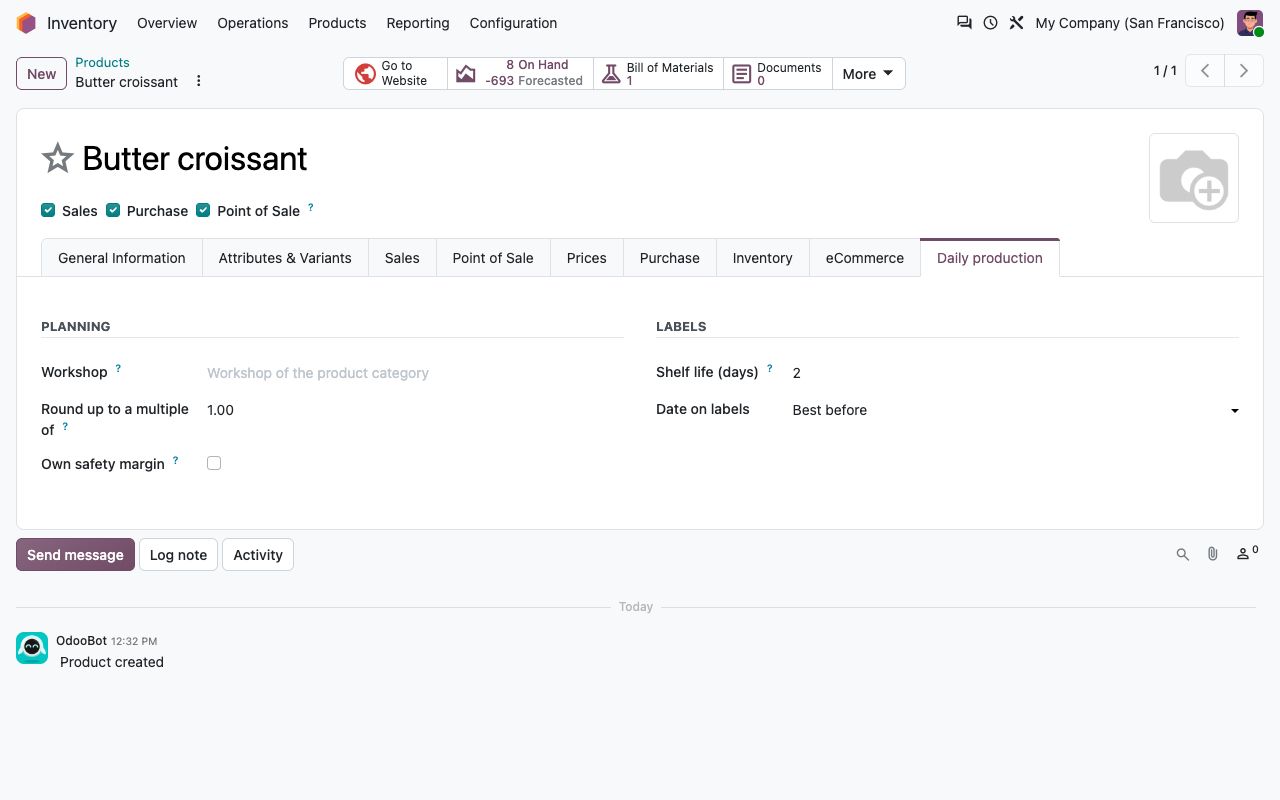Follow the Products breadcrumb link
Screen dimensions: 1280x800
click(x=102, y=62)
